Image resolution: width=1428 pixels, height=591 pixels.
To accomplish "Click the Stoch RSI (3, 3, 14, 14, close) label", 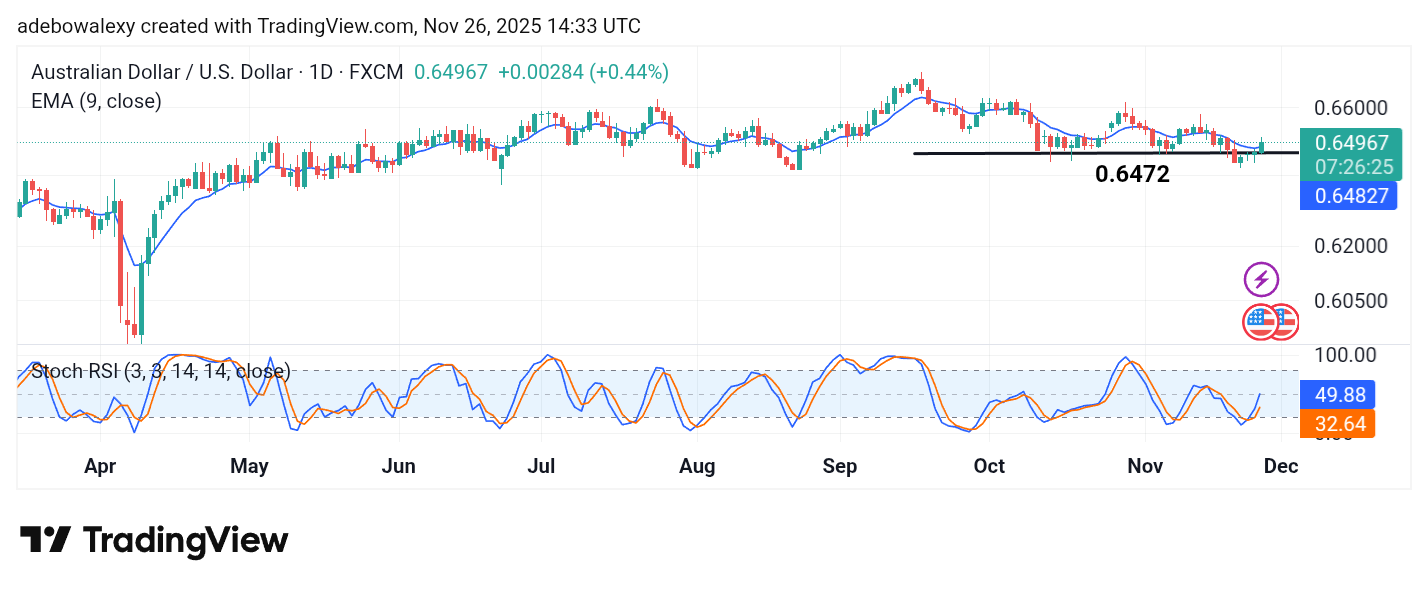I will (161, 372).
